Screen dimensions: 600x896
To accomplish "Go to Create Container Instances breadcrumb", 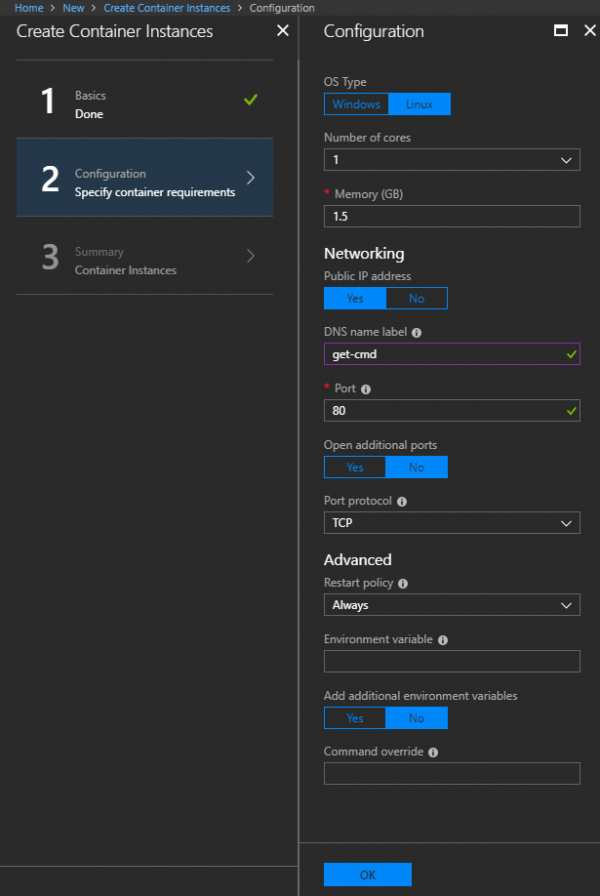I will pos(167,8).
